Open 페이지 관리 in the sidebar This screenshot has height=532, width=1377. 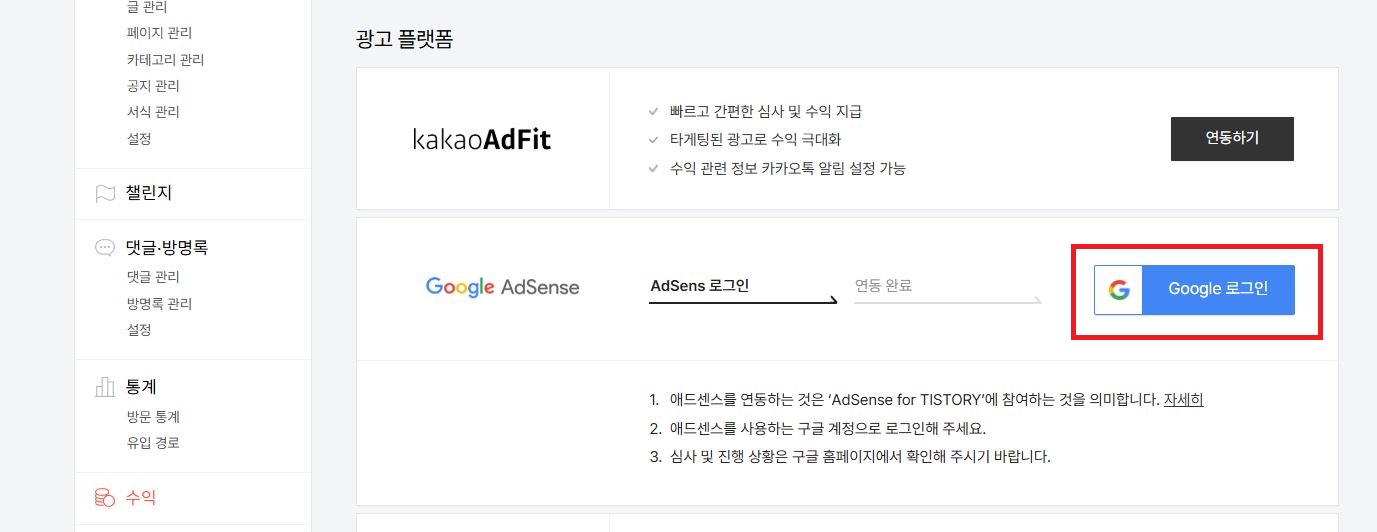159,33
